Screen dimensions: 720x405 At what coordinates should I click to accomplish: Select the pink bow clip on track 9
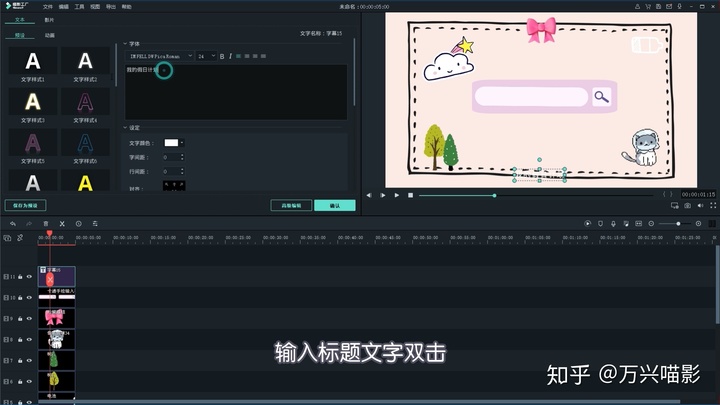[56, 318]
